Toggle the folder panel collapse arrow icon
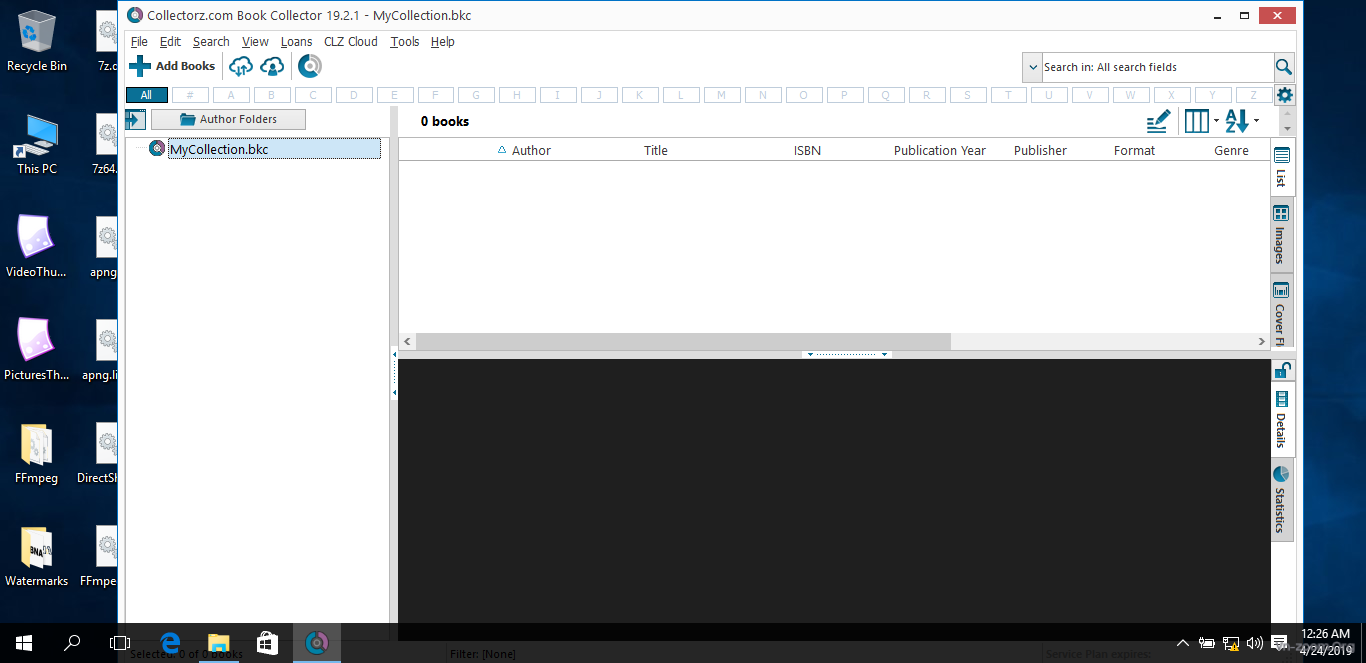Screen dimensions: 1366x663 pyautogui.click(x=135, y=119)
